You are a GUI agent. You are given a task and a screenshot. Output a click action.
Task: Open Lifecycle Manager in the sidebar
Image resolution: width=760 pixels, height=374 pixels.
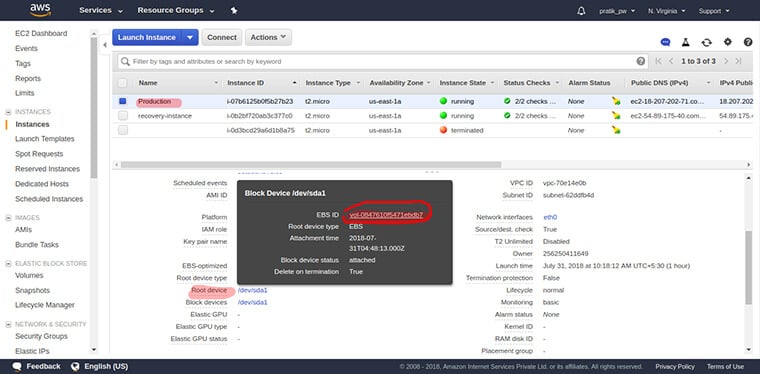45,305
